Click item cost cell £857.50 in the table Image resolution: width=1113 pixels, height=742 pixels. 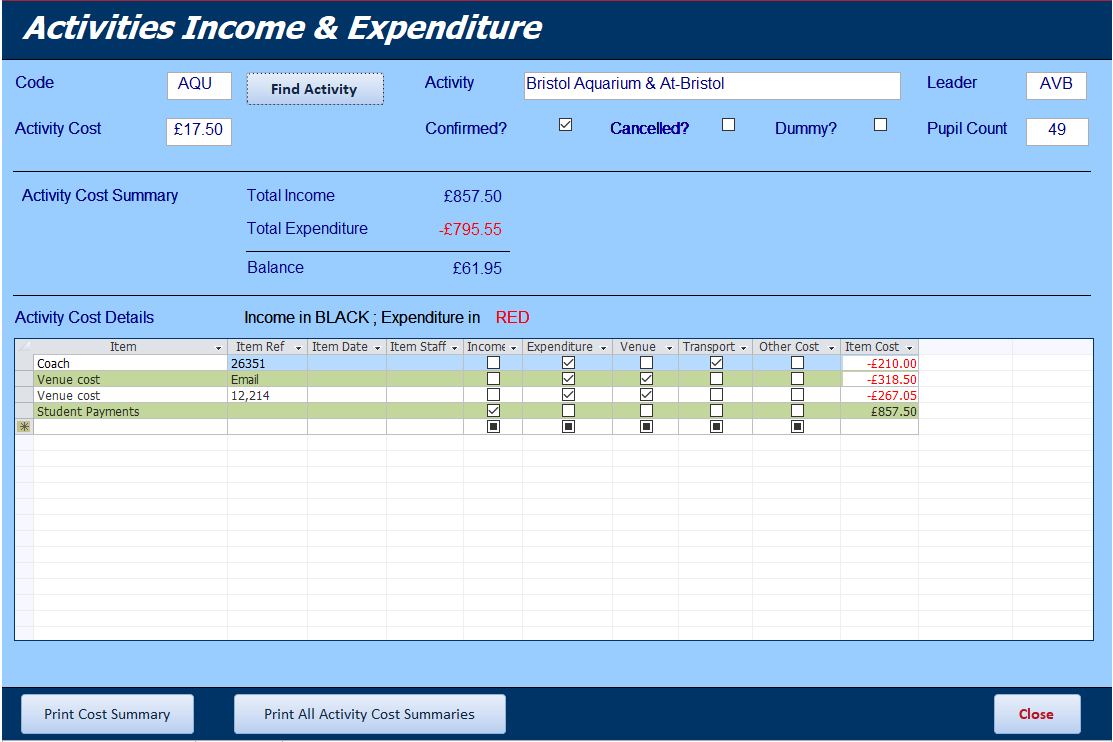click(879, 411)
